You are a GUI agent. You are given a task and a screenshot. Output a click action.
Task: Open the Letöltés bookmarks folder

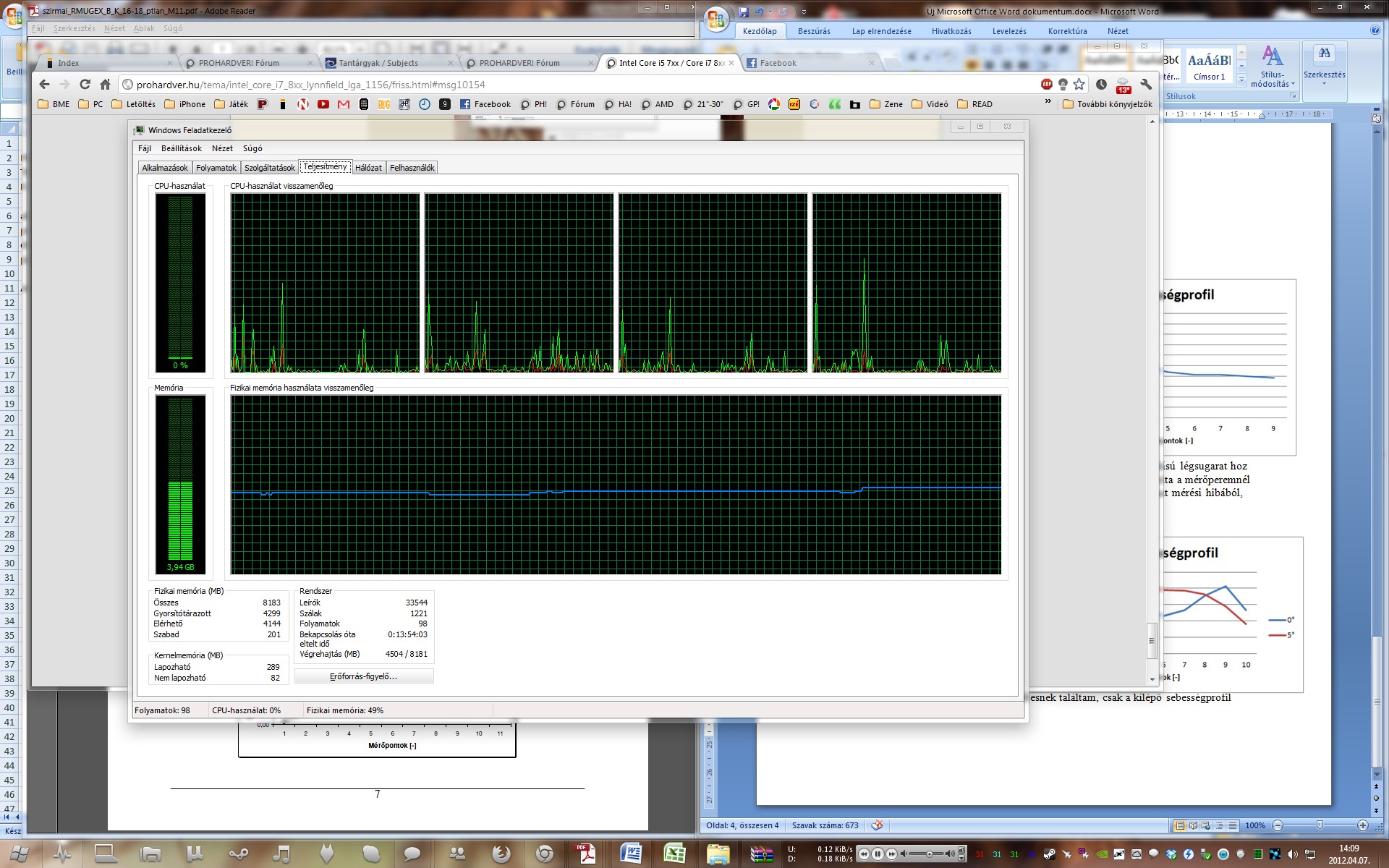tap(134, 104)
